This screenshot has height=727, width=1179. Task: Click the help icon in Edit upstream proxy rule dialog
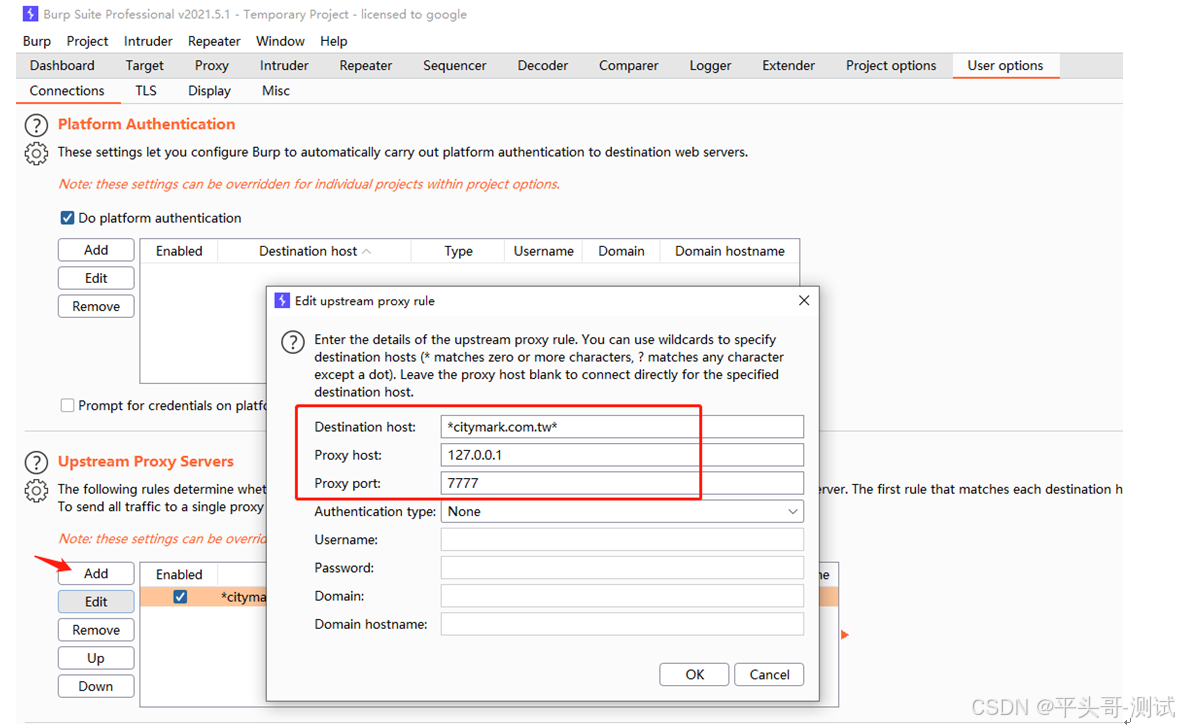[x=292, y=342]
